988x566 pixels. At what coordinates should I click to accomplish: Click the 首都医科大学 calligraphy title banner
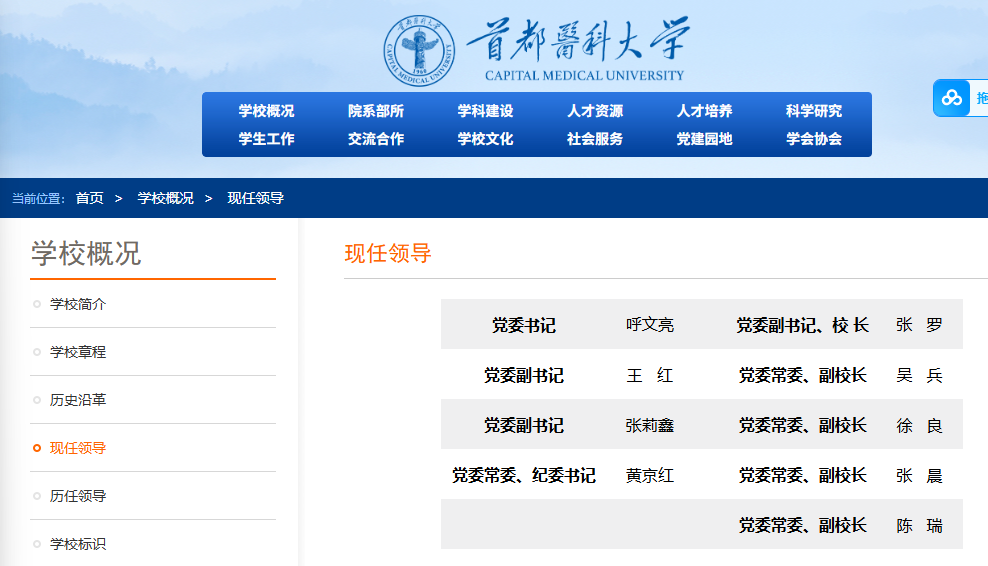pyautogui.click(x=578, y=40)
